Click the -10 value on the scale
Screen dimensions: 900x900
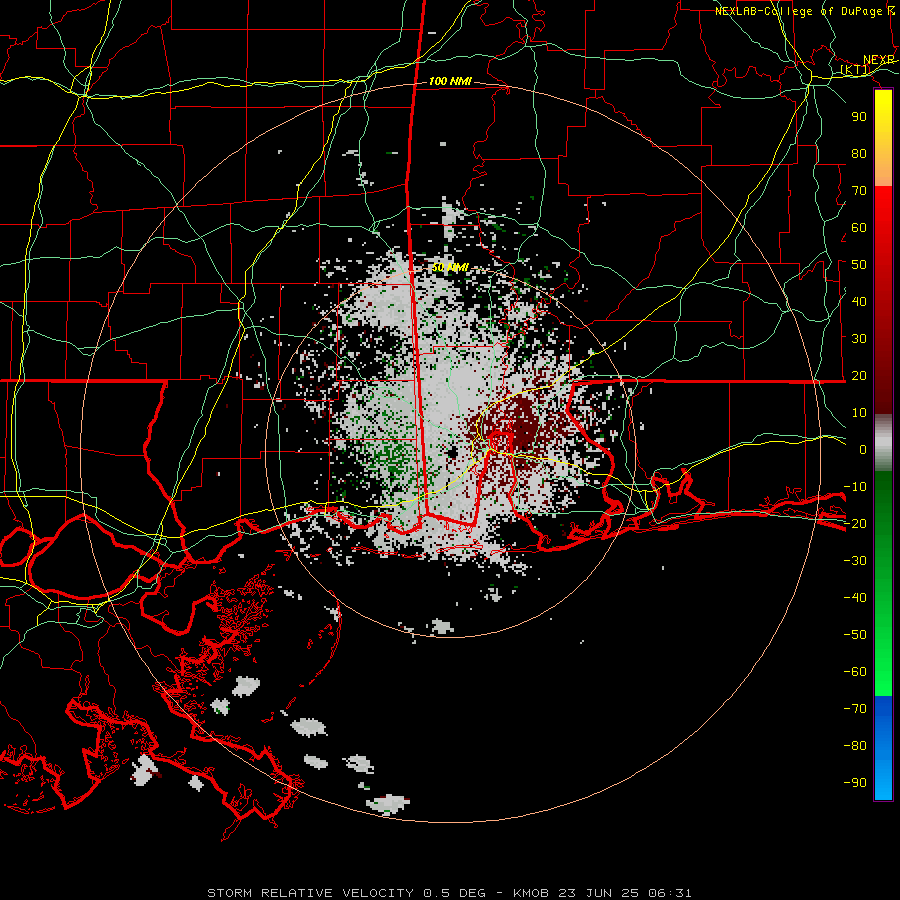click(855, 487)
